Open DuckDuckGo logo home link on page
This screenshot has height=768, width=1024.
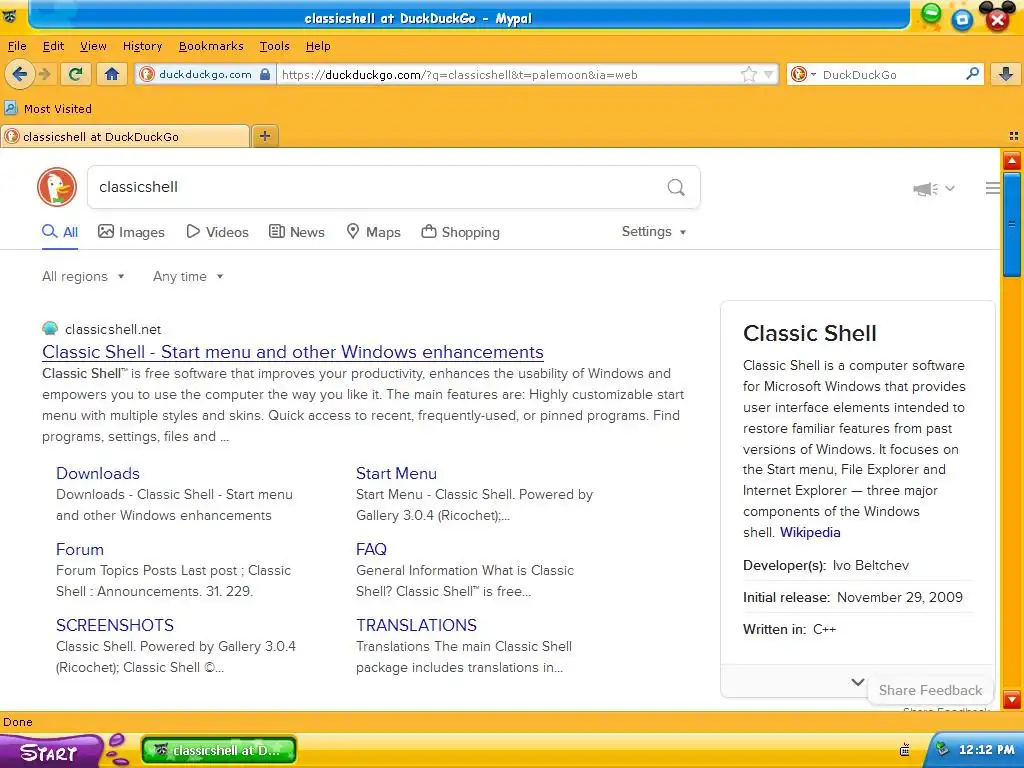pos(57,187)
